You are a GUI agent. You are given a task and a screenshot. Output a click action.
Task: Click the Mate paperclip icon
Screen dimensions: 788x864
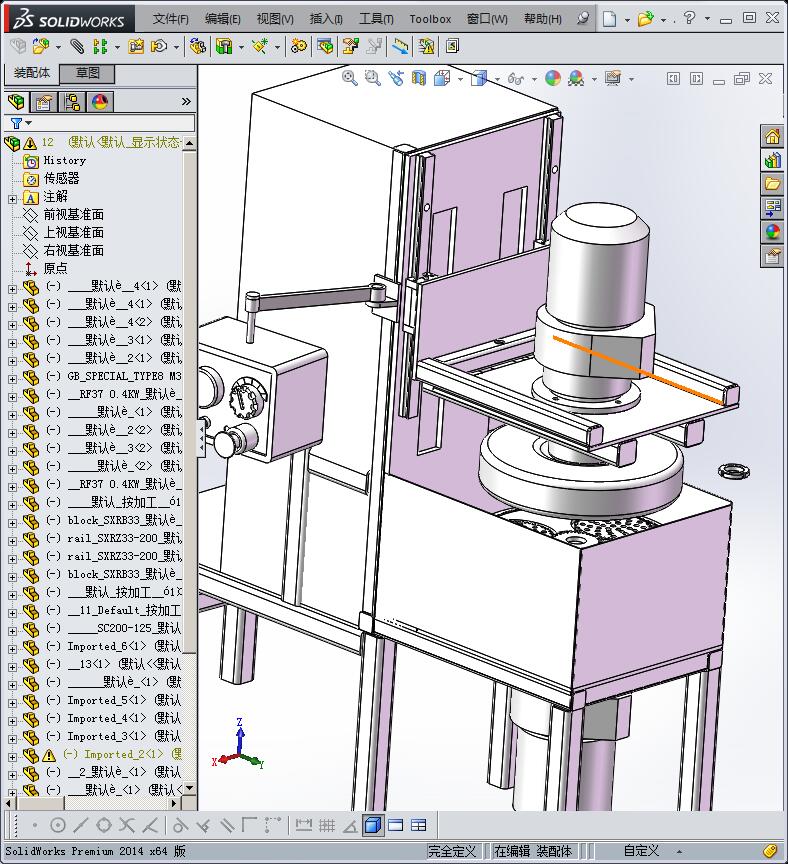(x=77, y=46)
